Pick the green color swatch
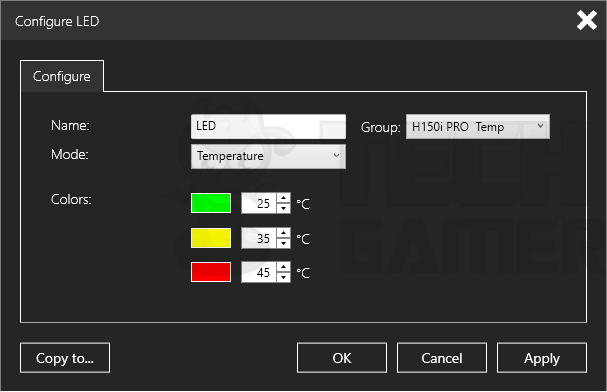The image size is (607, 392). (211, 203)
